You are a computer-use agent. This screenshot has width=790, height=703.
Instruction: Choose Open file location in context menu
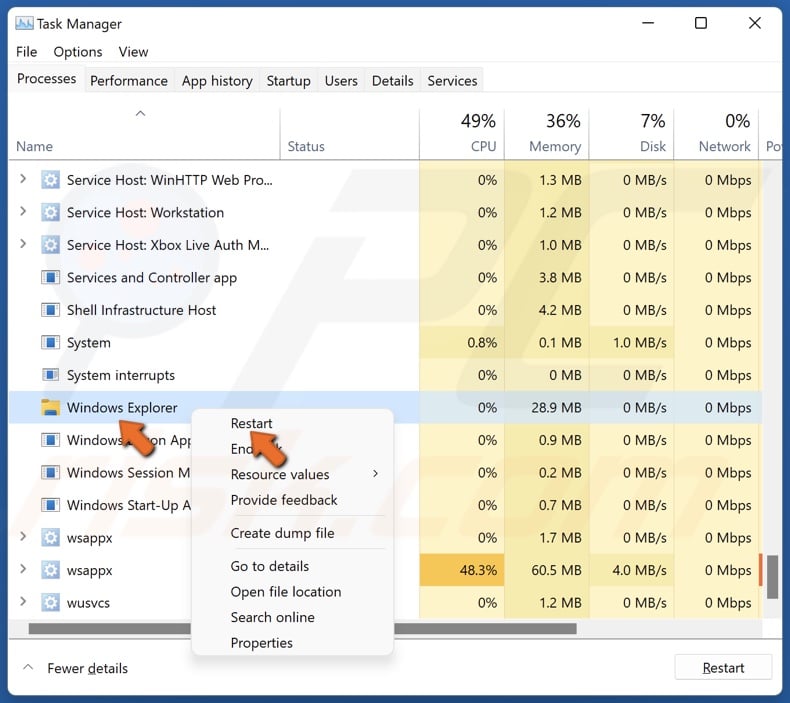(286, 592)
